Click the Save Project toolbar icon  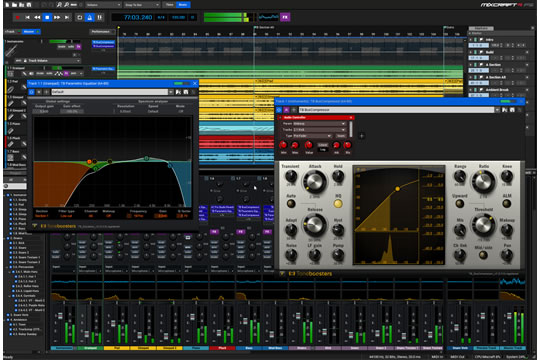[29, 5]
